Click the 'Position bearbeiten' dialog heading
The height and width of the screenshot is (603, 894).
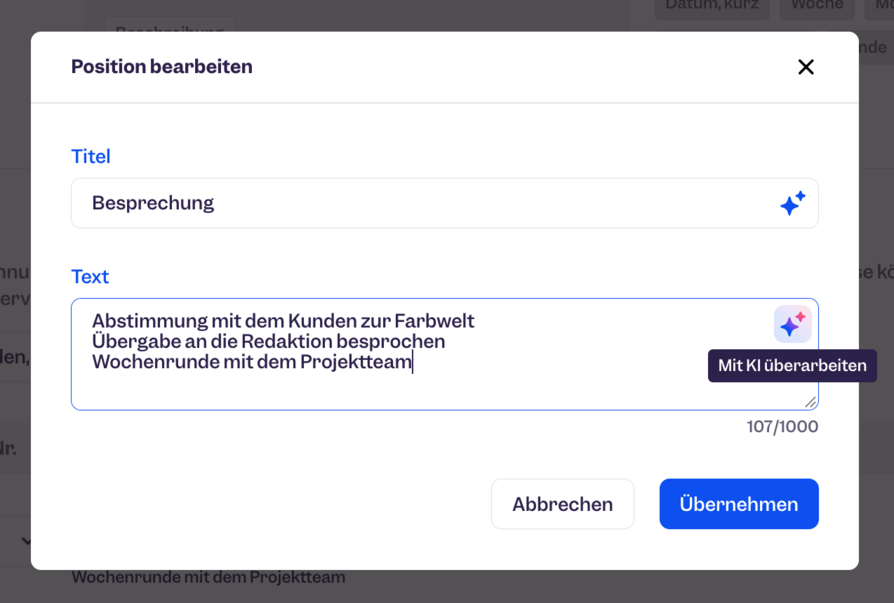pyautogui.click(x=162, y=67)
